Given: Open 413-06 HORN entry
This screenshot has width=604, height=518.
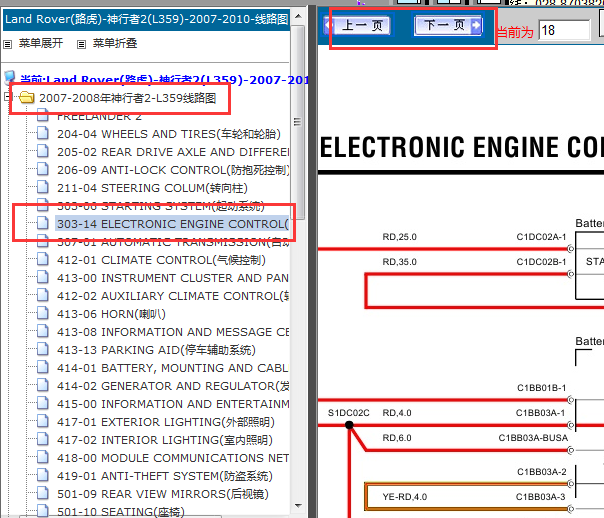Looking at the screenshot, I should [111, 314].
